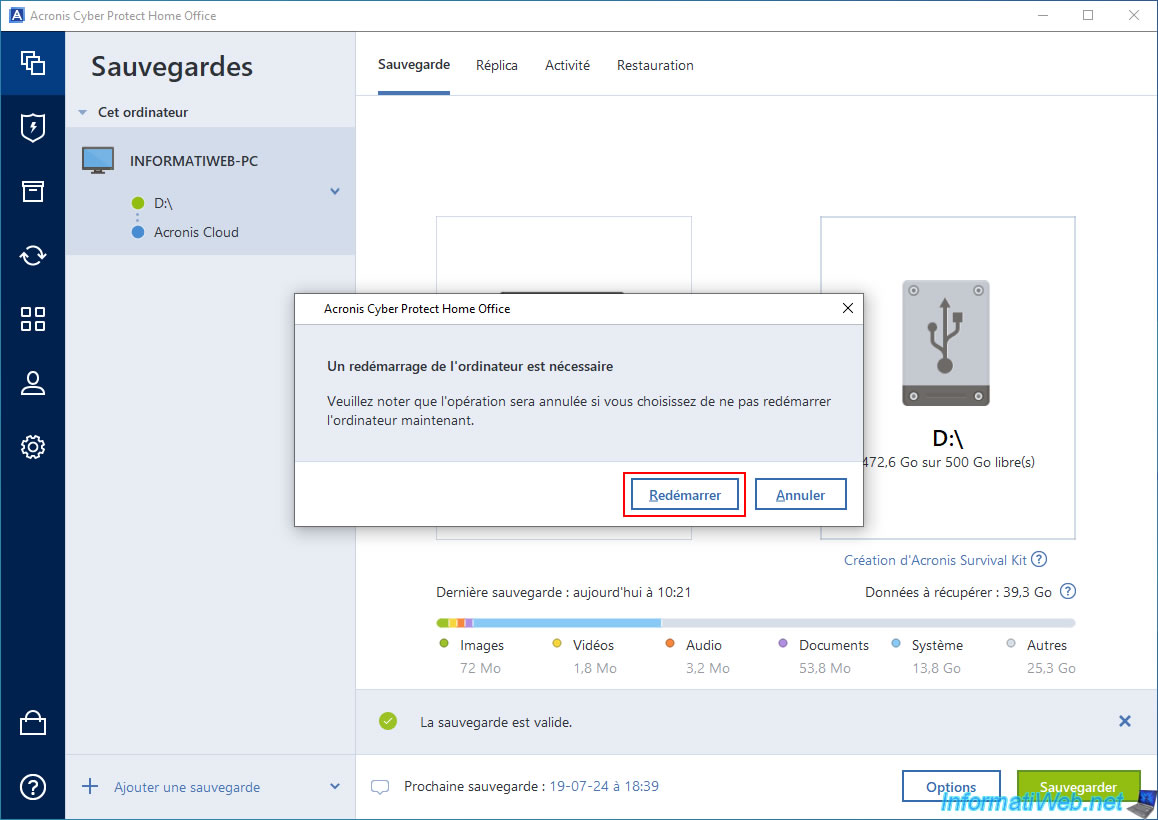This screenshot has height=820, width=1158.
Task: Click the Acronis app logo in title bar
Action: 16,15
